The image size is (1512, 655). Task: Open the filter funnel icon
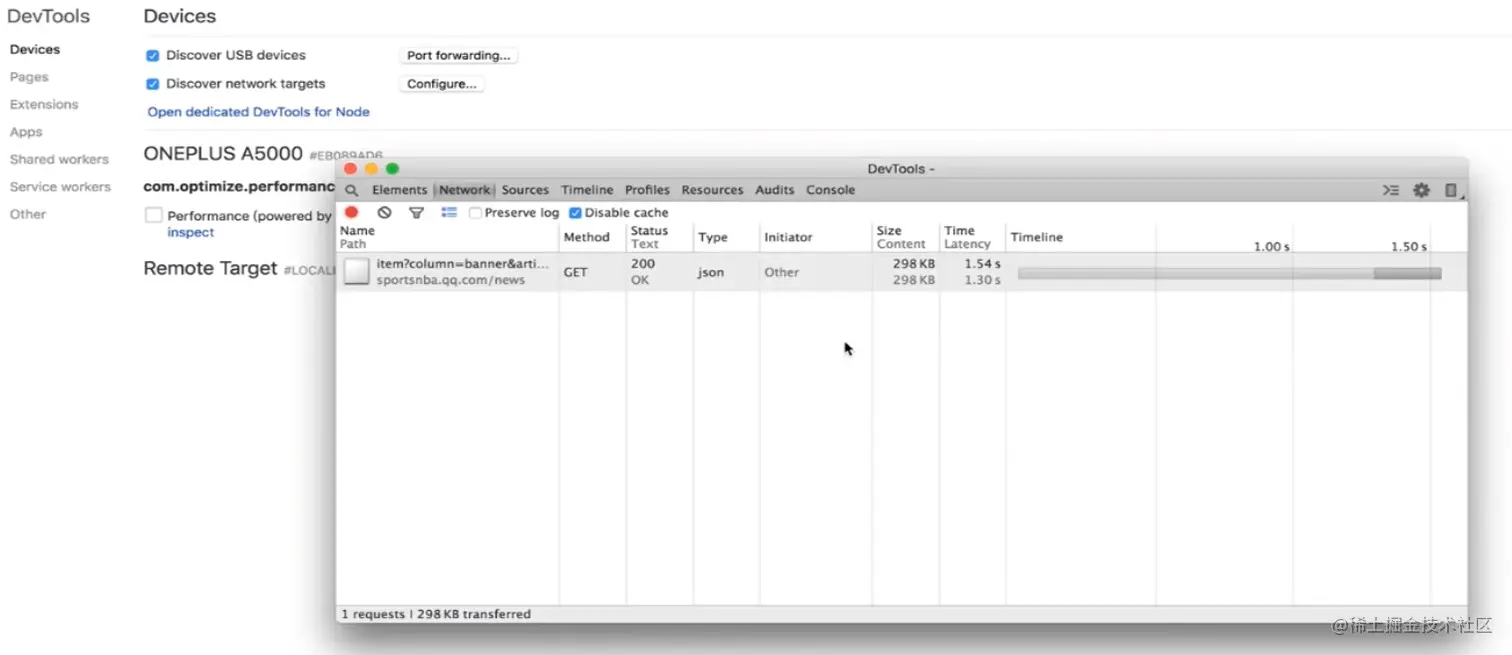(416, 212)
